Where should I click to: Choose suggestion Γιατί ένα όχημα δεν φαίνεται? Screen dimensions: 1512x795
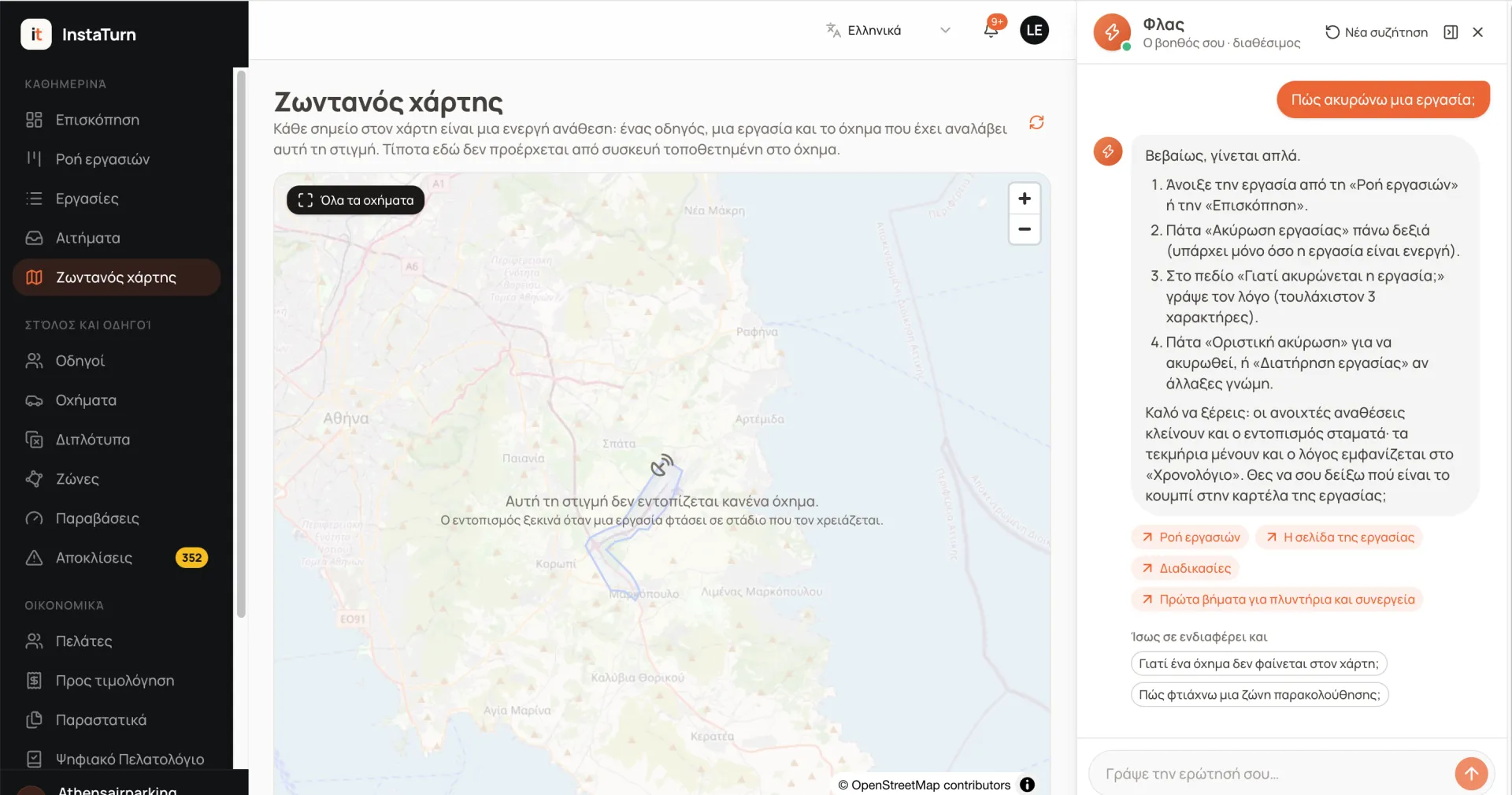1258,663
